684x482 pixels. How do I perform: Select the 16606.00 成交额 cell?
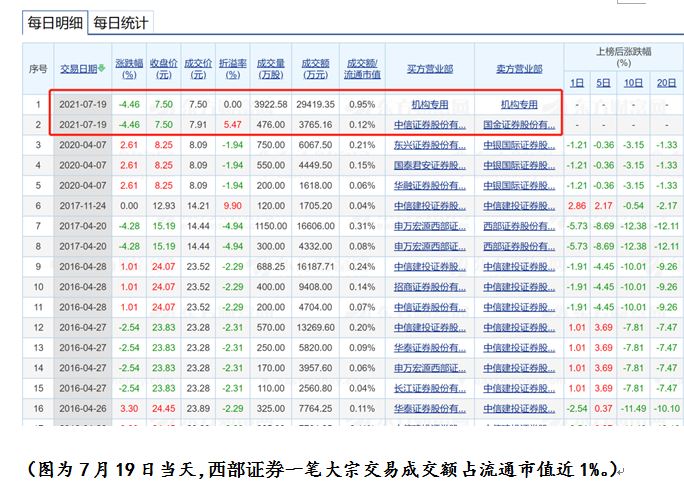pyautogui.click(x=315, y=226)
